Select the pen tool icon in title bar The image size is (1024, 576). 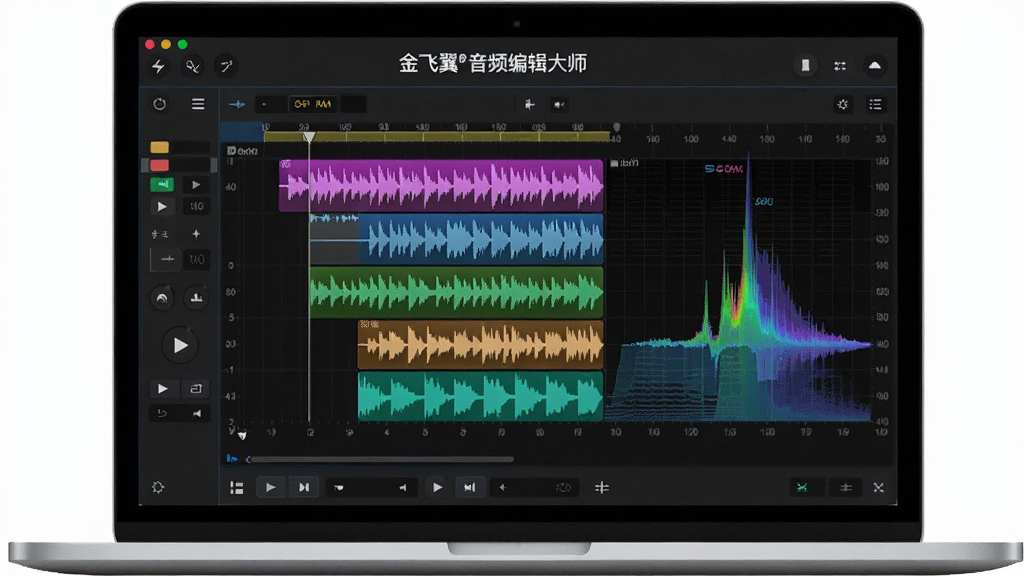(x=226, y=66)
